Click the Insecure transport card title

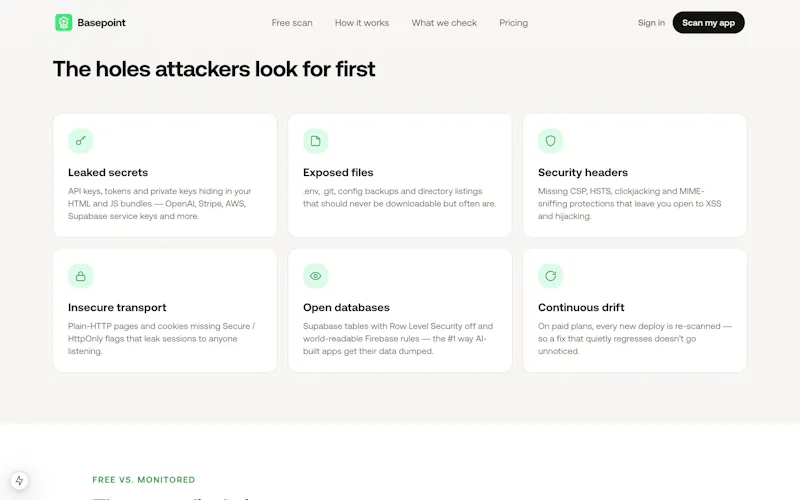coord(117,308)
